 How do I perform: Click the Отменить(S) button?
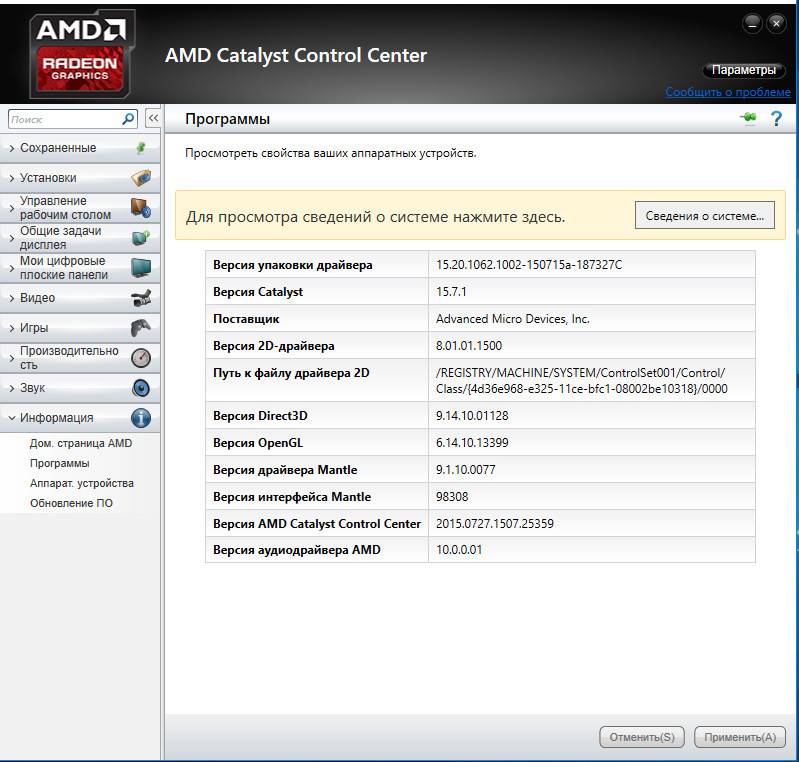(x=642, y=737)
